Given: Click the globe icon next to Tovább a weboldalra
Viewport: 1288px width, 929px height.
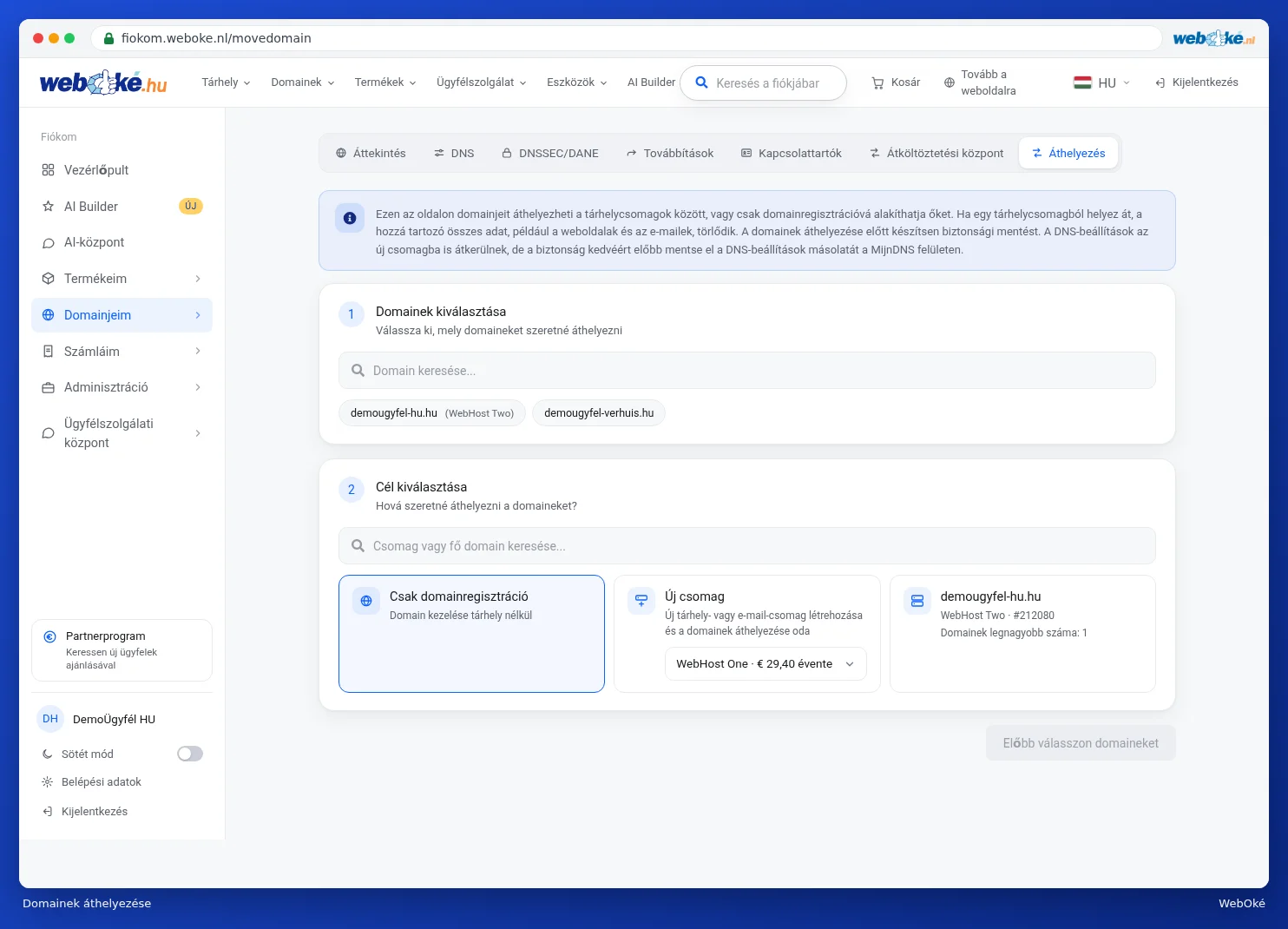Looking at the screenshot, I should click(x=950, y=82).
